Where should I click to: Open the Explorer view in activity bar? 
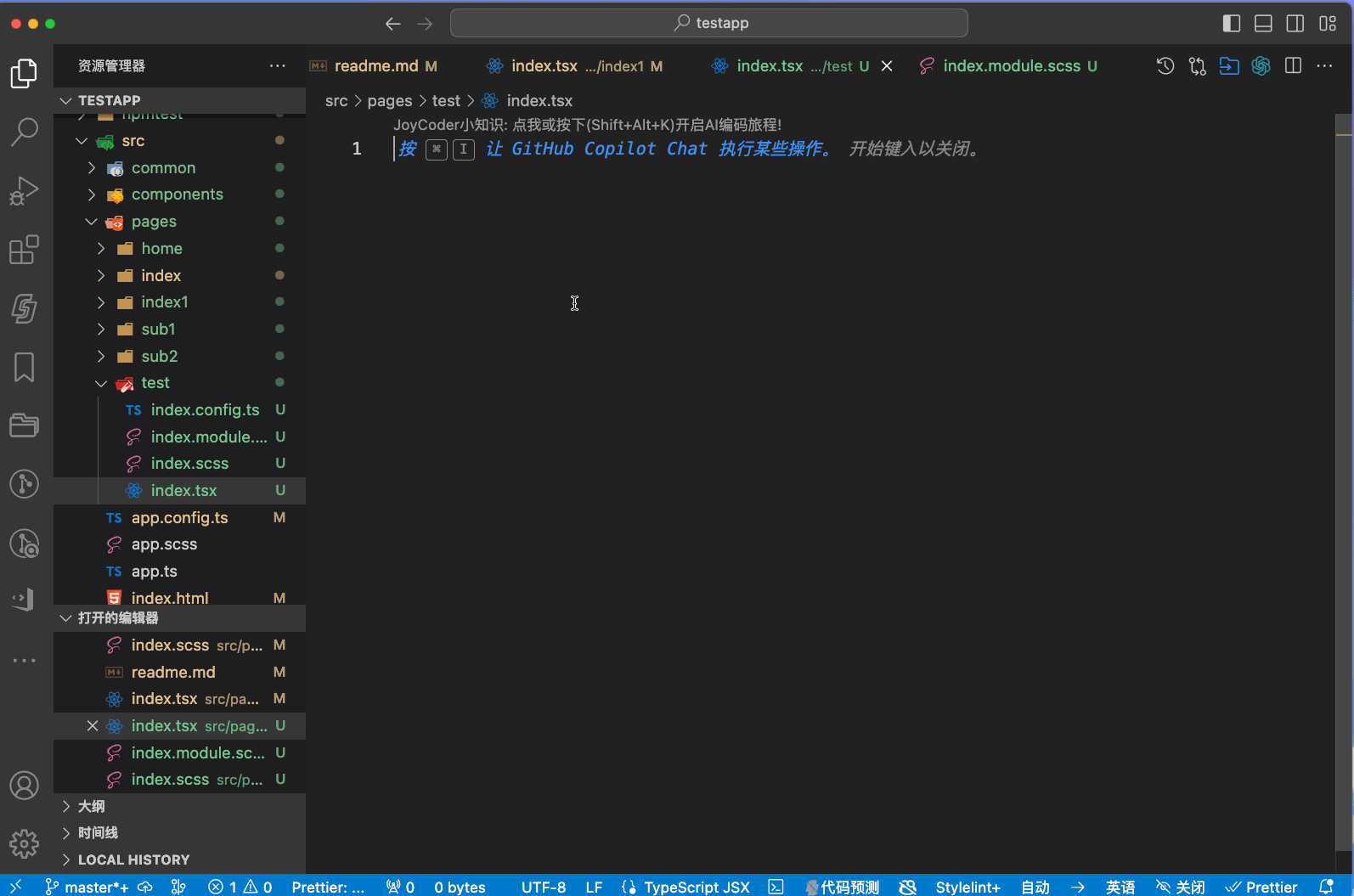[x=24, y=73]
